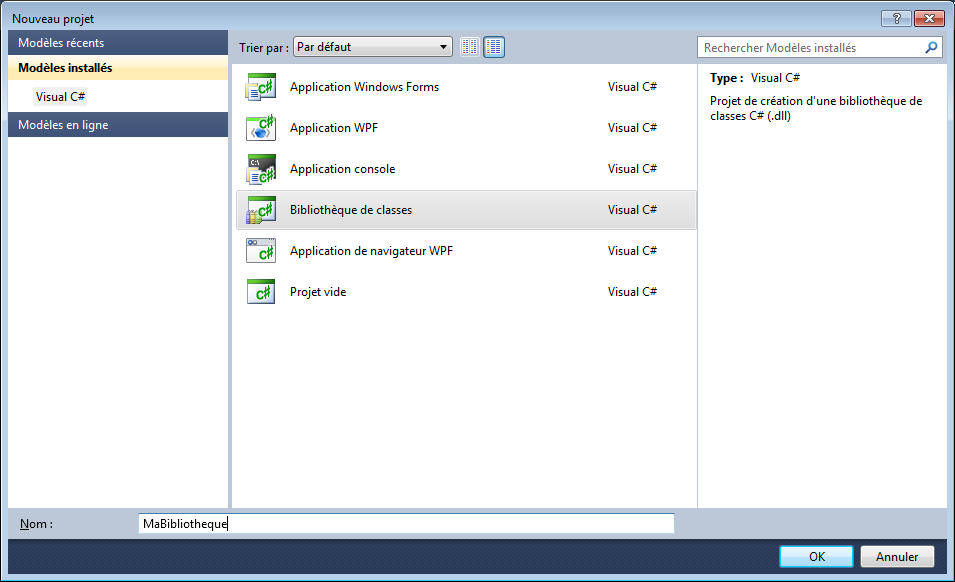Select the Modèles installés category
955x582 pixels.
(118, 68)
